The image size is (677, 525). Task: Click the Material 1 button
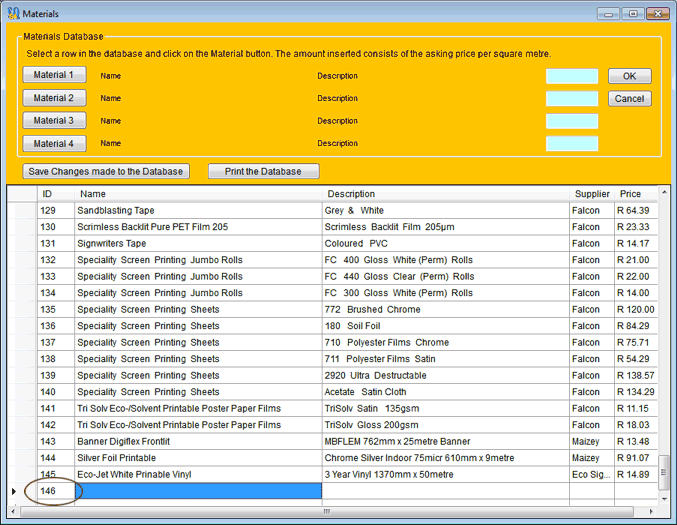[x=54, y=75]
